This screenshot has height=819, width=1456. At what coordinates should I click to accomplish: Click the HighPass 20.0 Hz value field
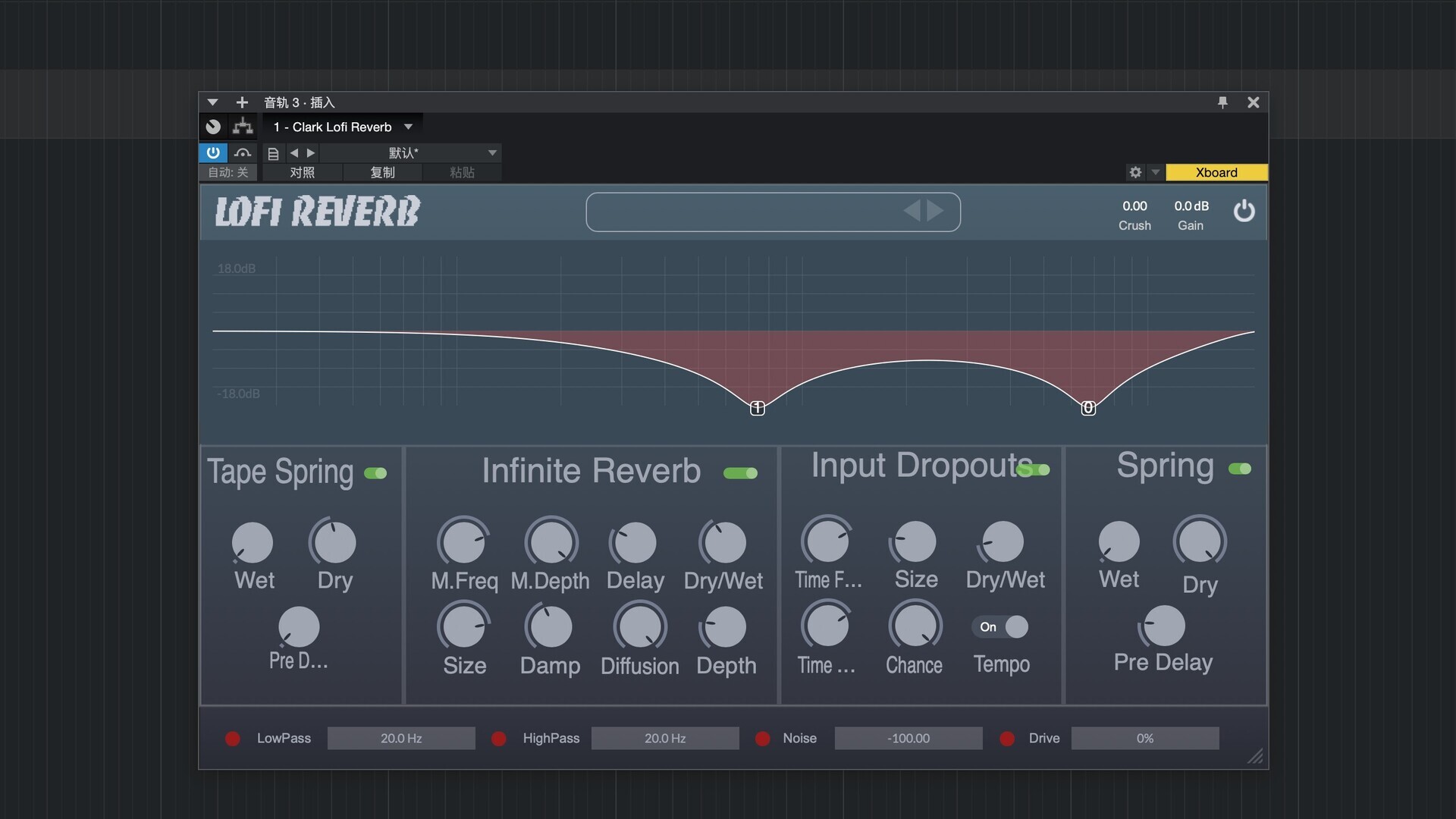[x=665, y=739]
